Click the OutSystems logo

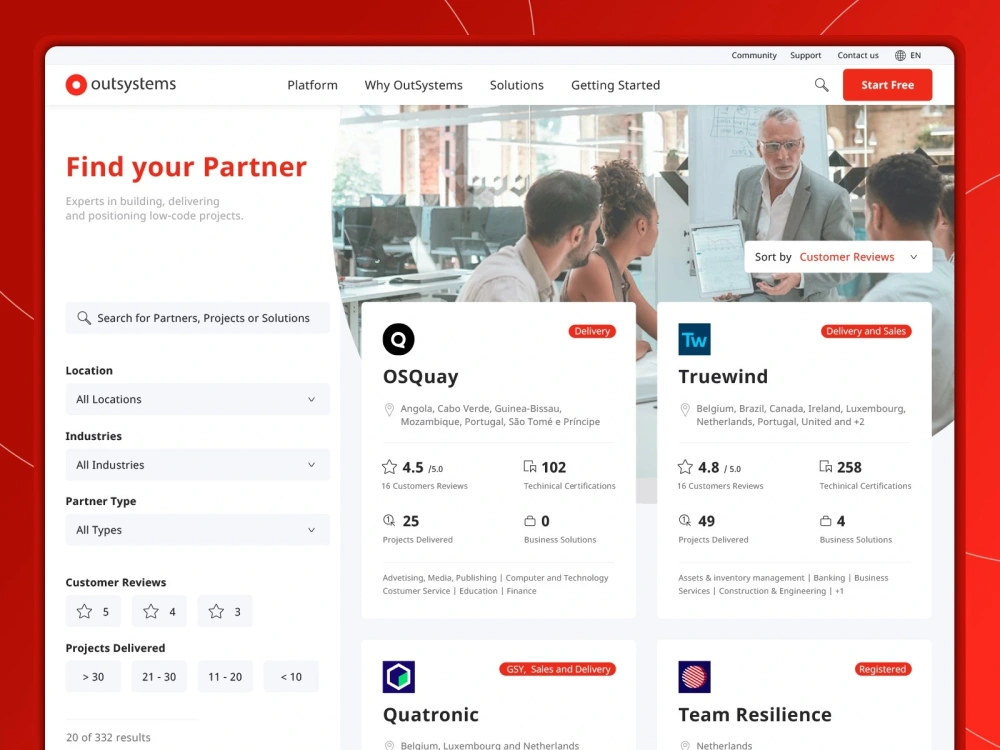click(121, 84)
